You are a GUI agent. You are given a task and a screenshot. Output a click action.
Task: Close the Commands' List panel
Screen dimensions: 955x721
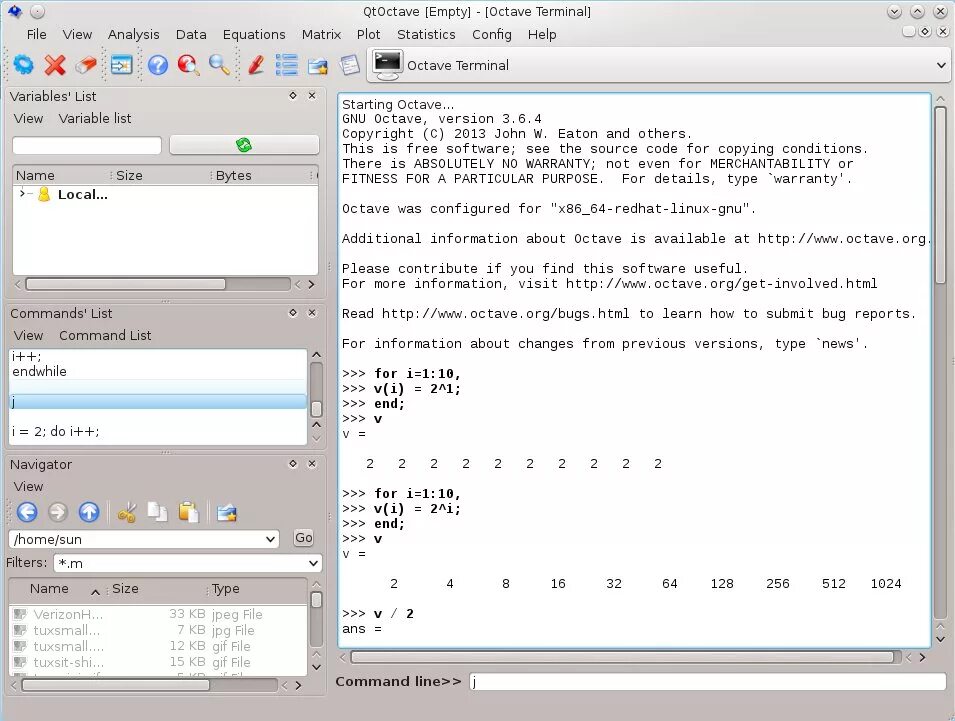(x=312, y=312)
